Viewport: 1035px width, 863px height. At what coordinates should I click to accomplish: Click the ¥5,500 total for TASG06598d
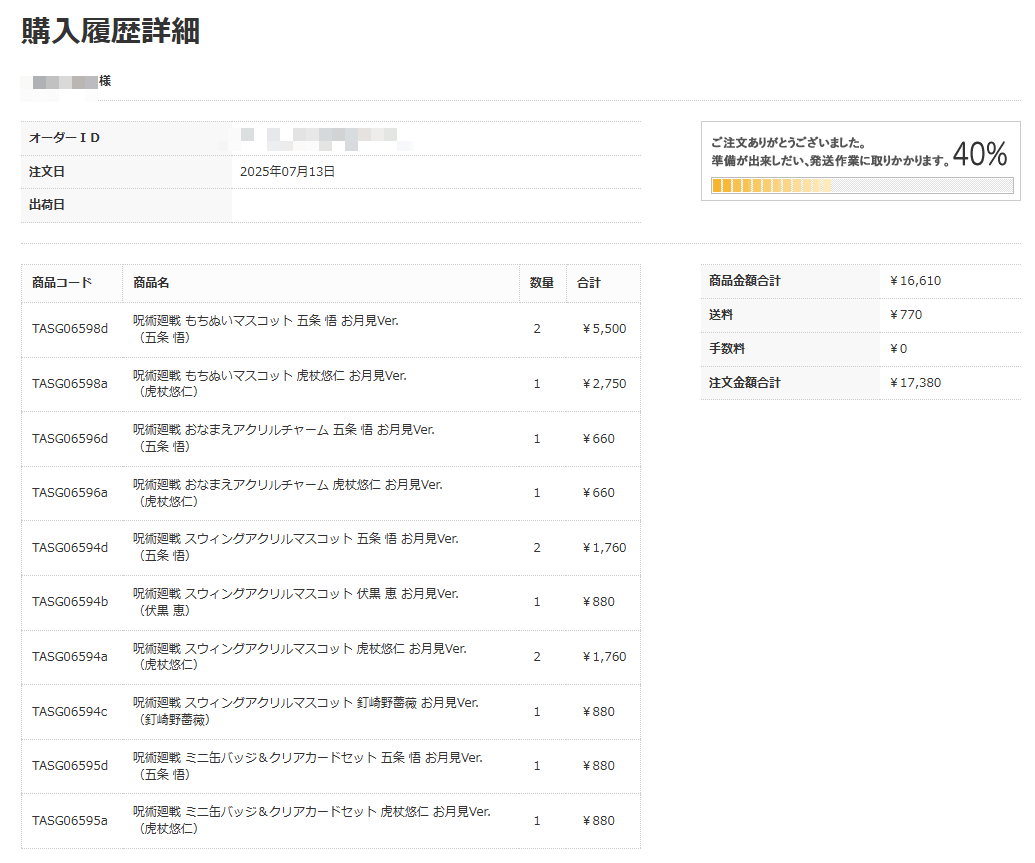(604, 329)
